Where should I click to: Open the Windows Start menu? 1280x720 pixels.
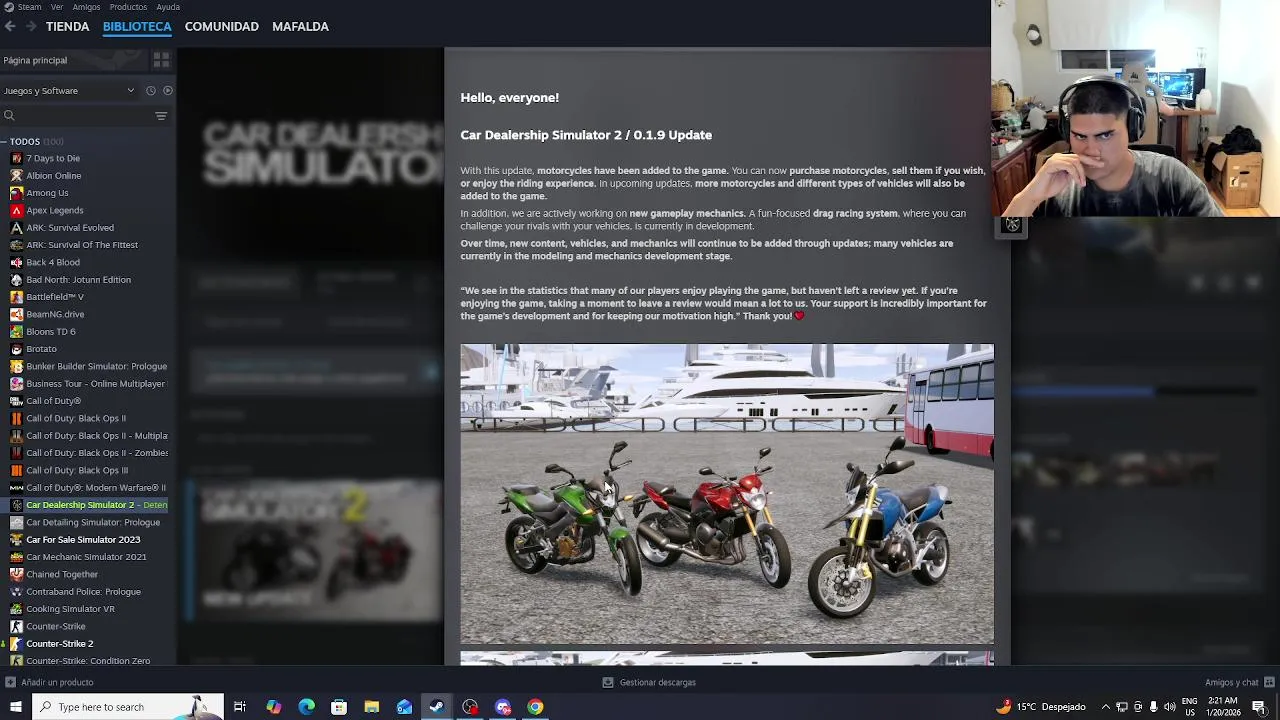pos(15,707)
